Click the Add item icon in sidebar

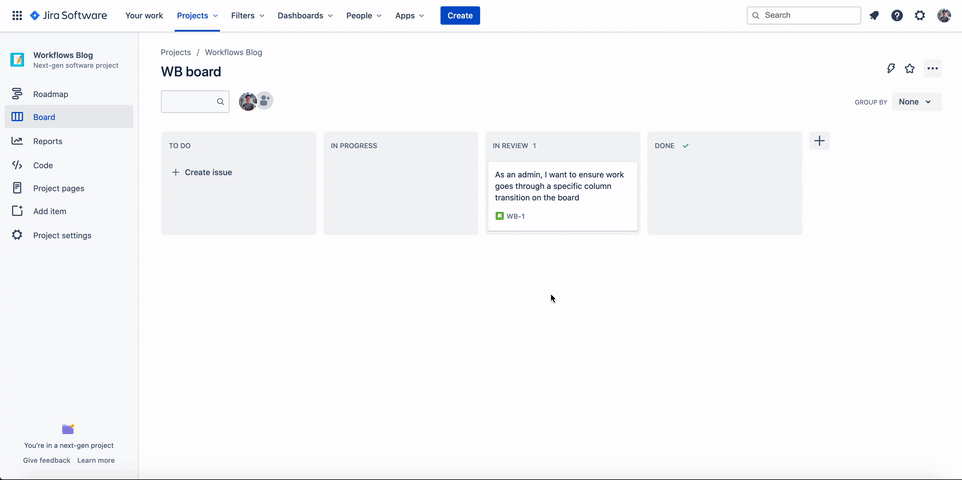click(17, 211)
